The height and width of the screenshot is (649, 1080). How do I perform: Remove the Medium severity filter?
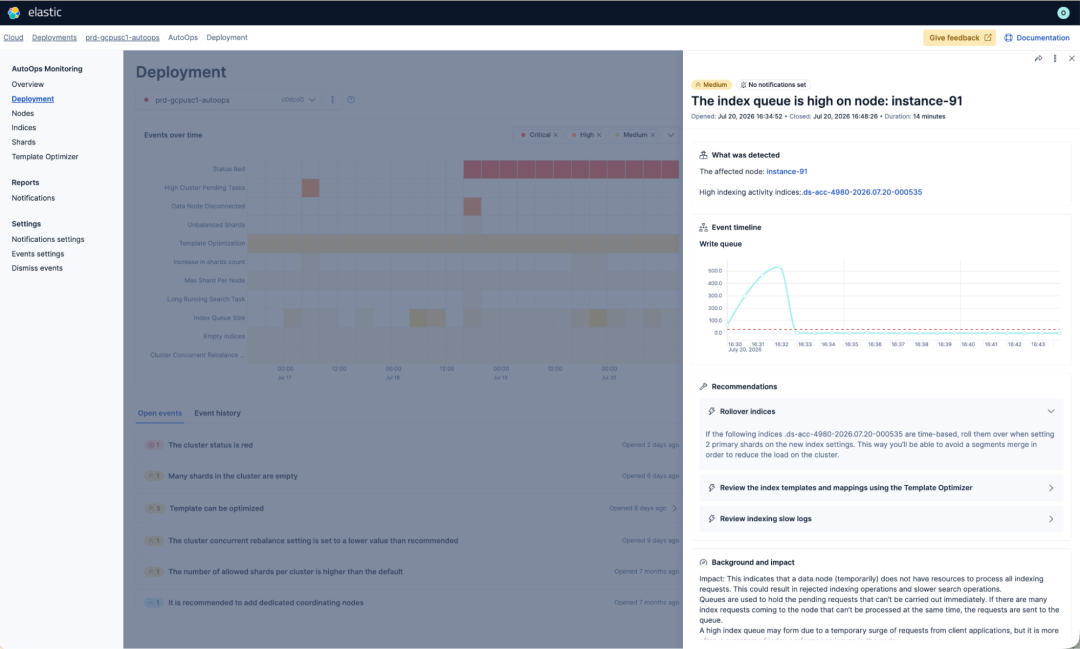[652, 135]
